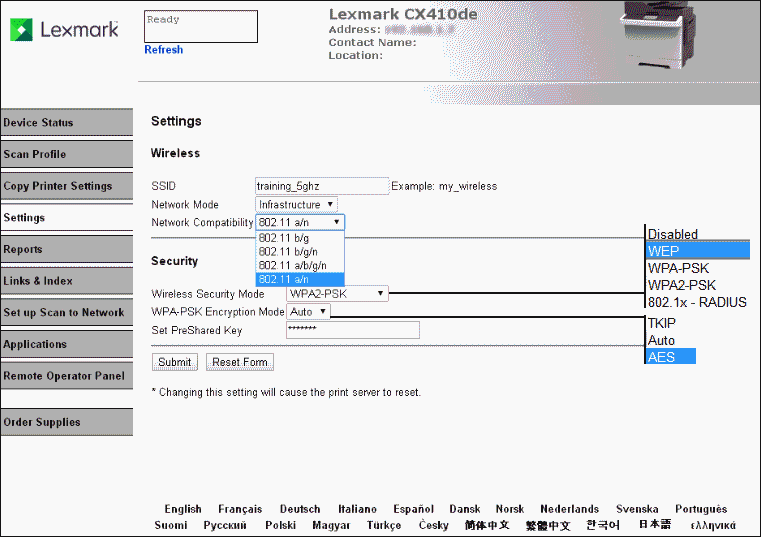Submit the wireless settings

(175, 362)
